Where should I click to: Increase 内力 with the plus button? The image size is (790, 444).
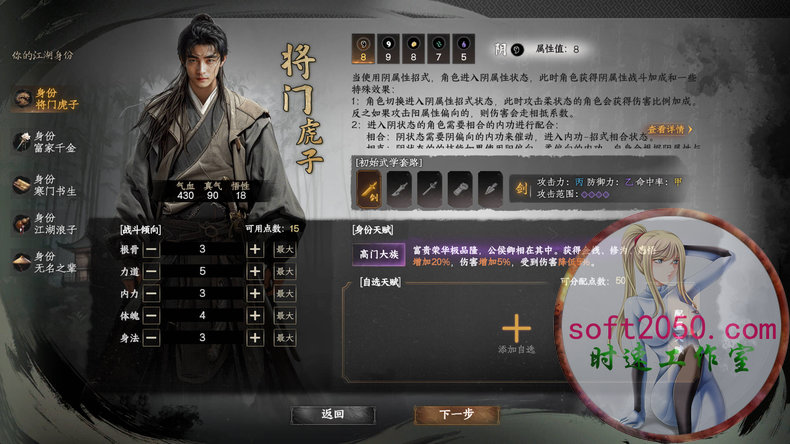click(255, 293)
